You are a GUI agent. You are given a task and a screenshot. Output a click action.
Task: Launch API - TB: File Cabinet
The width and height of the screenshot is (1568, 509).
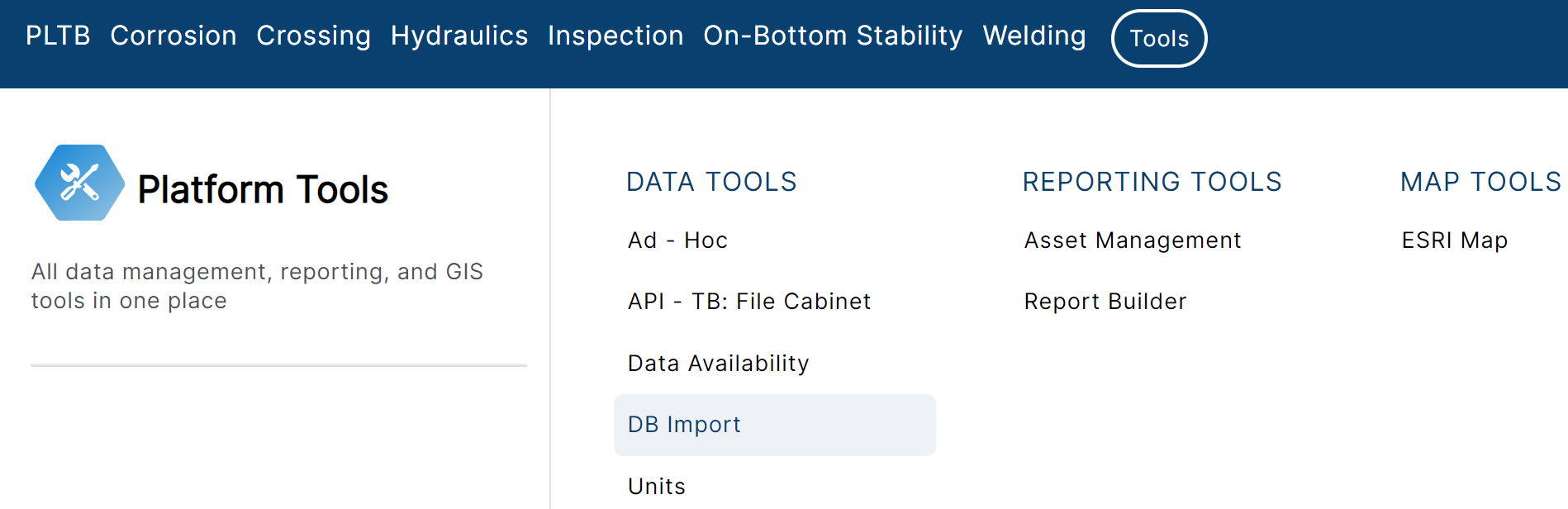pyautogui.click(x=749, y=302)
